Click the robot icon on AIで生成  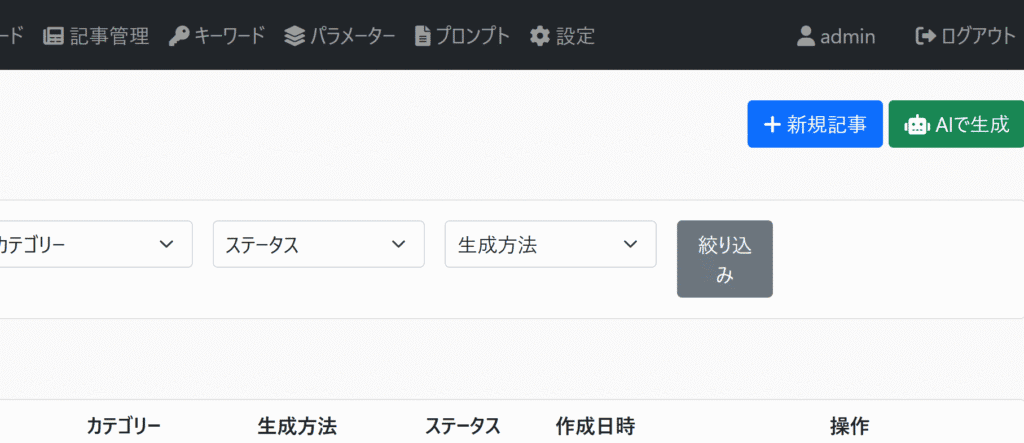(915, 124)
